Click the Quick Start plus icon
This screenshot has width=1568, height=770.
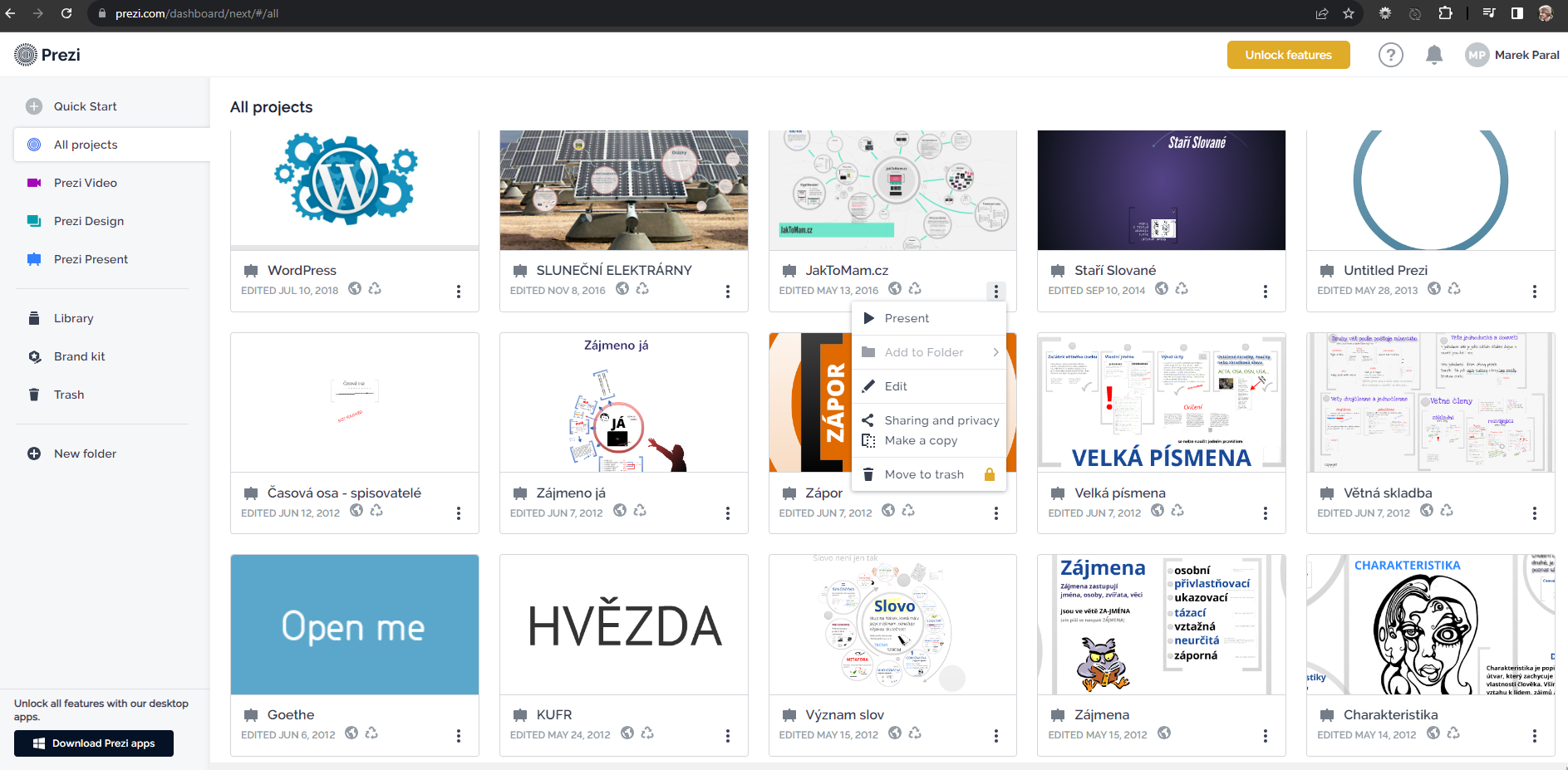pos(33,106)
